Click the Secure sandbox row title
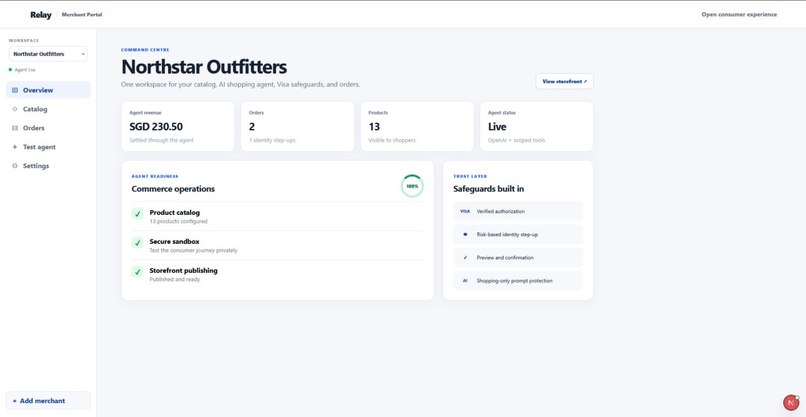This screenshot has width=806, height=417. coord(174,241)
